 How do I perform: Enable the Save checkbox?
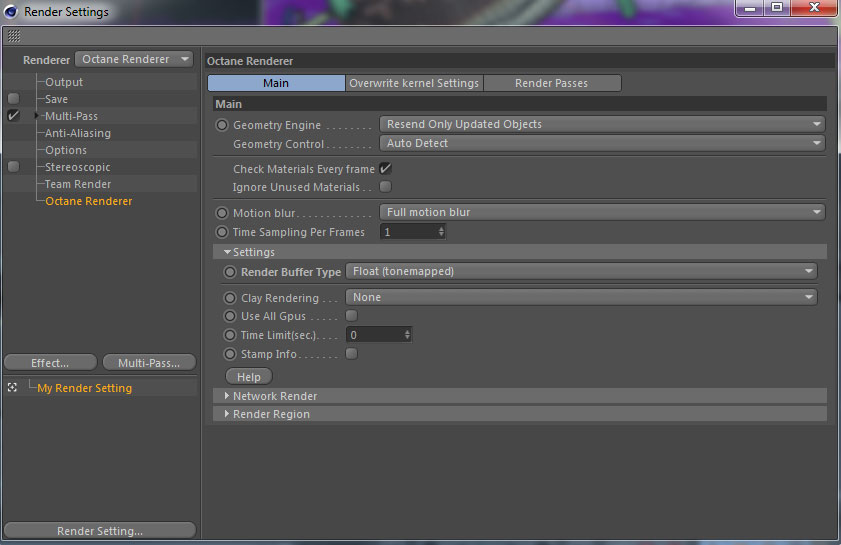pos(13,99)
